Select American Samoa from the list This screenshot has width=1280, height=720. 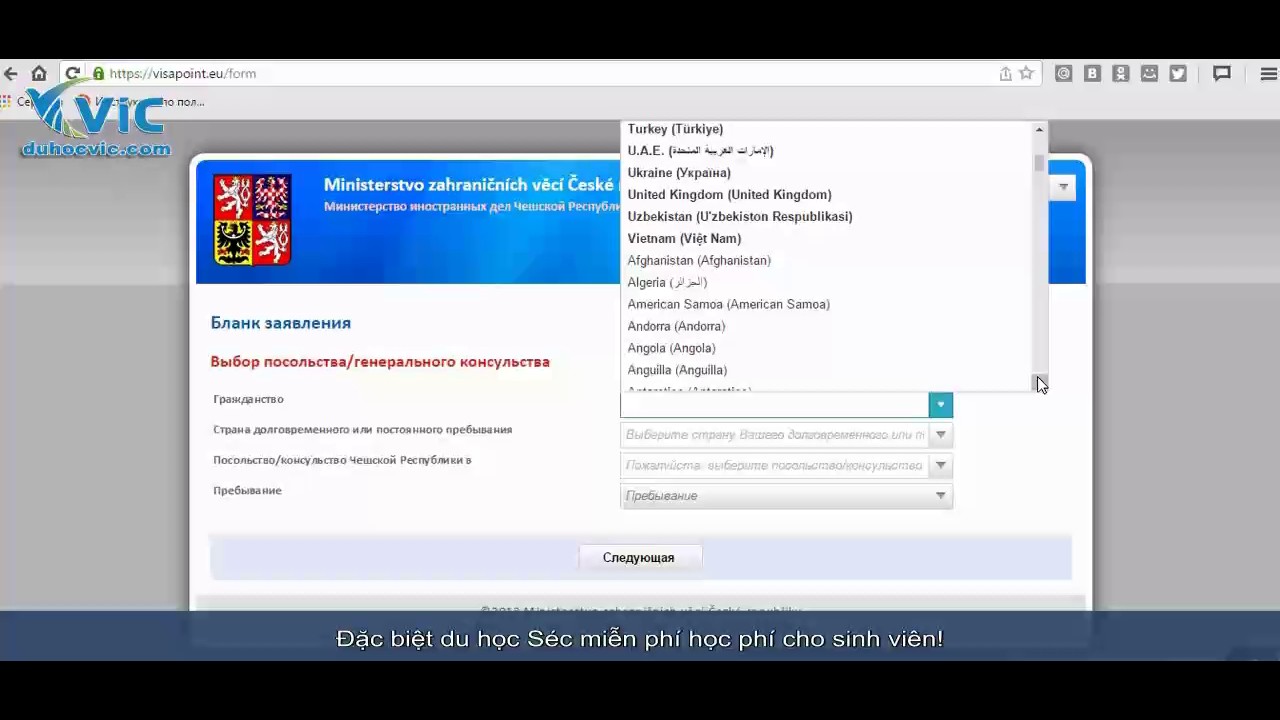826,305
